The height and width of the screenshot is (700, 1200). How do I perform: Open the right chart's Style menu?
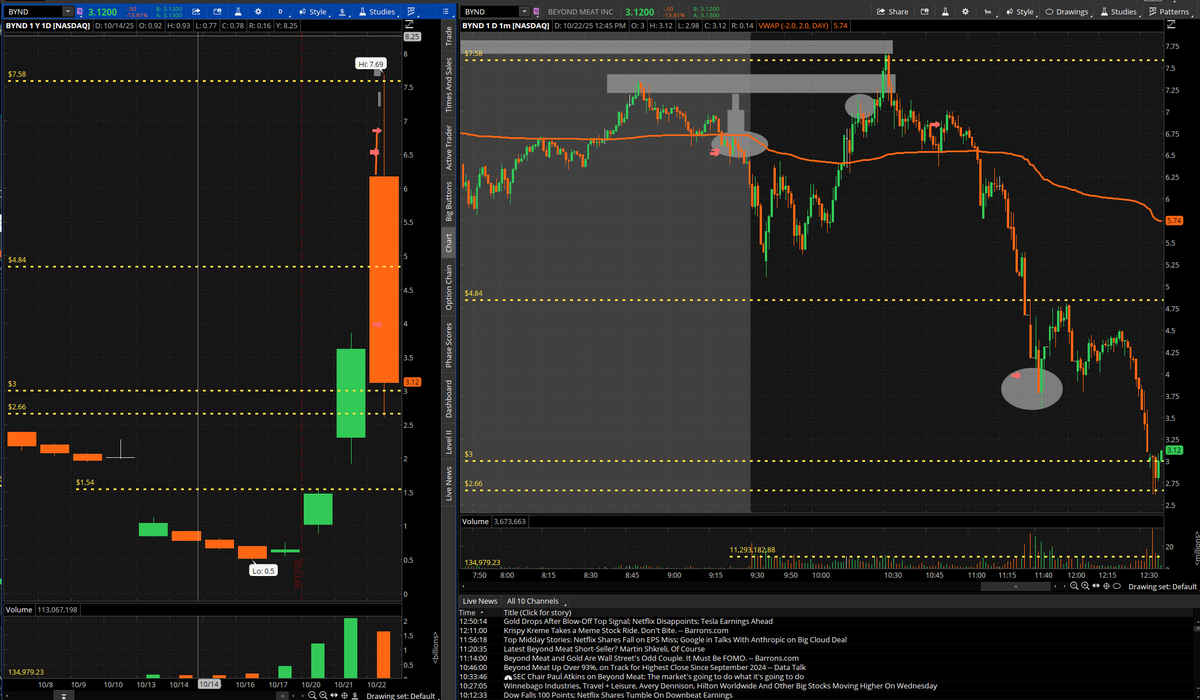pos(1019,11)
